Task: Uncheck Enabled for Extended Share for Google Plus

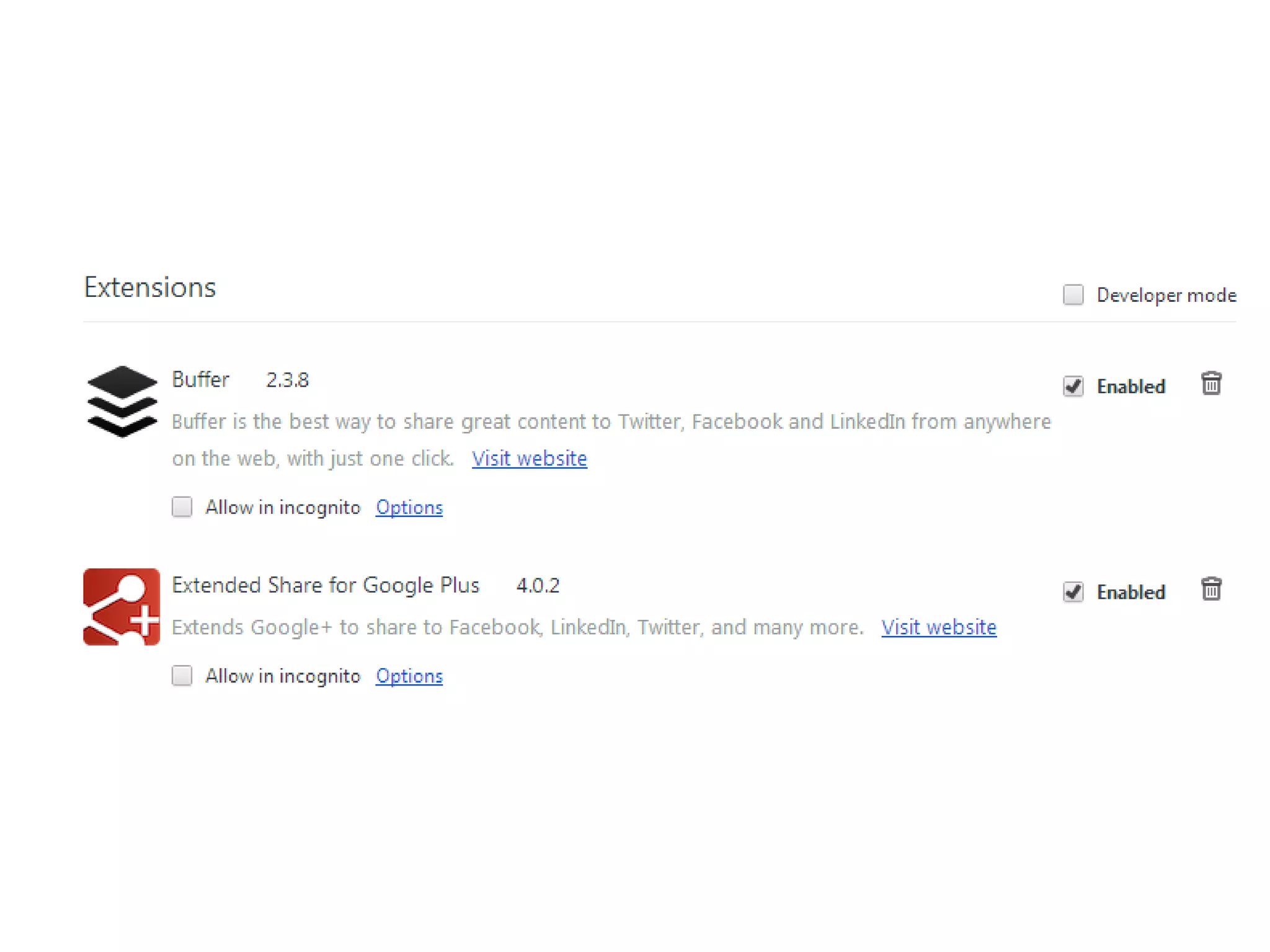Action: click(x=1073, y=592)
